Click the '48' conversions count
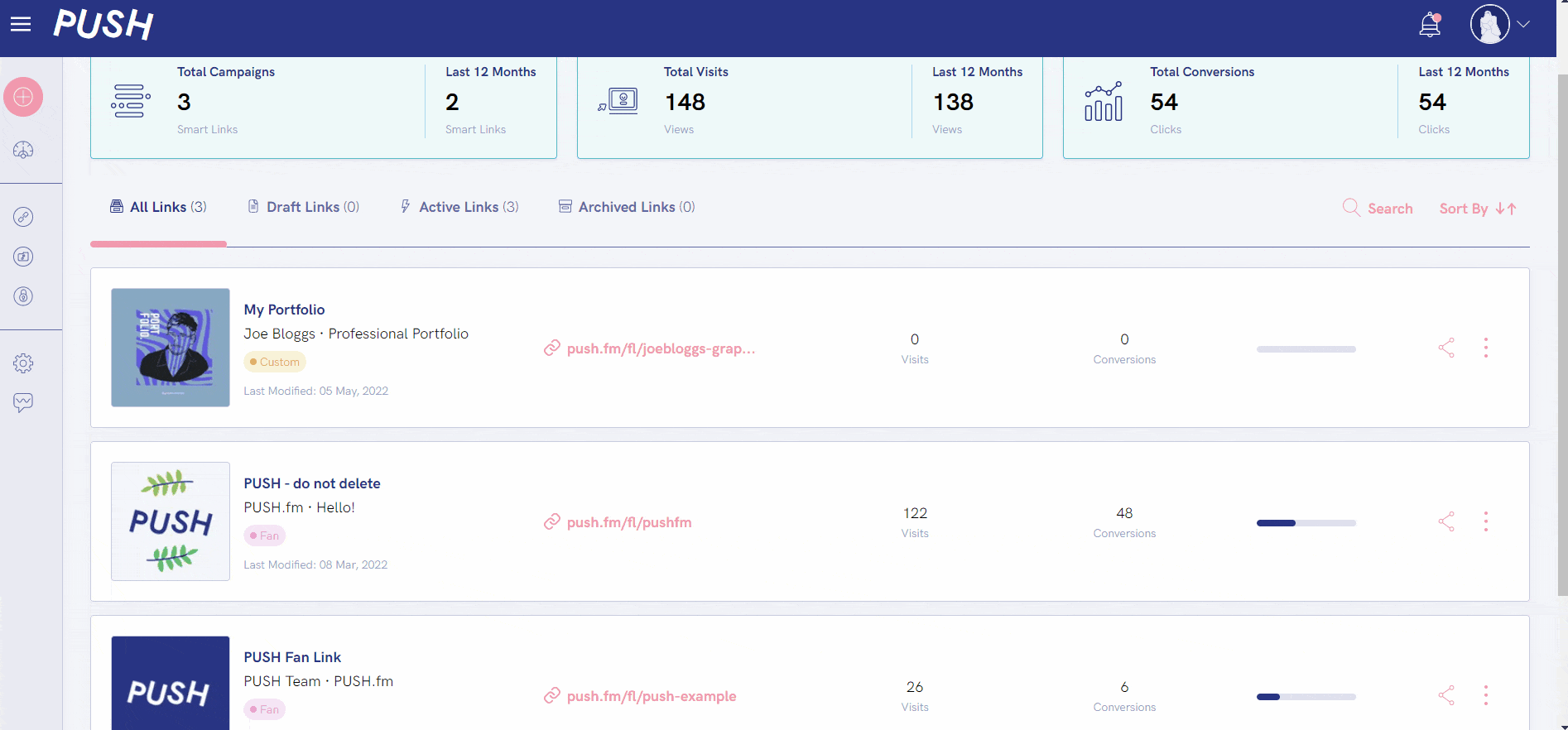The width and height of the screenshot is (1568, 730). 1124,513
